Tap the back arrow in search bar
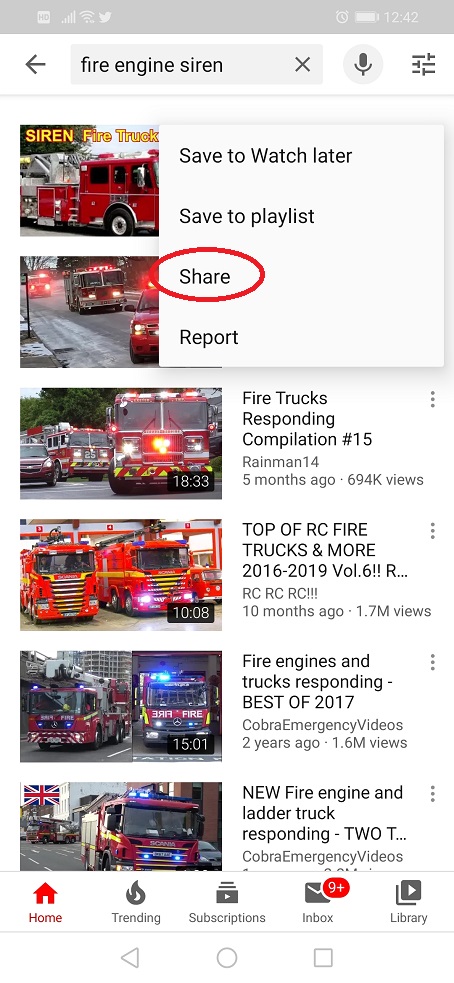This screenshot has width=454, height=983. (36, 65)
